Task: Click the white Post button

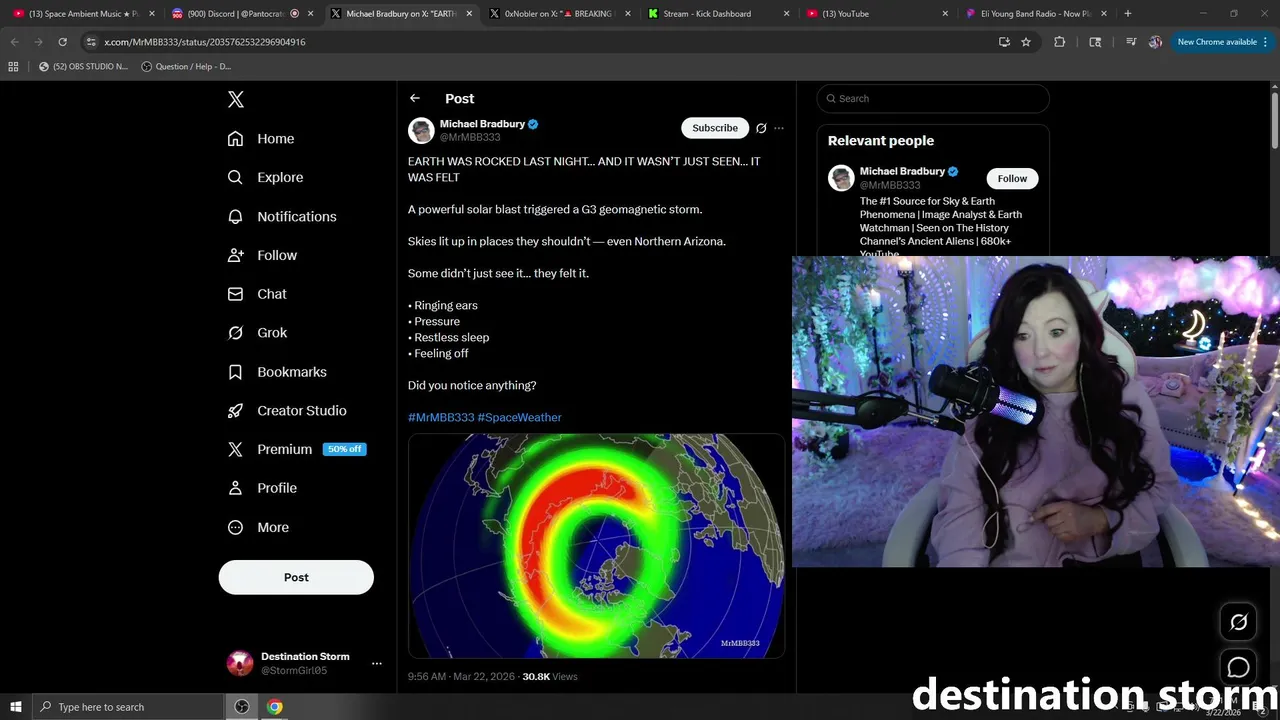Action: tap(296, 577)
